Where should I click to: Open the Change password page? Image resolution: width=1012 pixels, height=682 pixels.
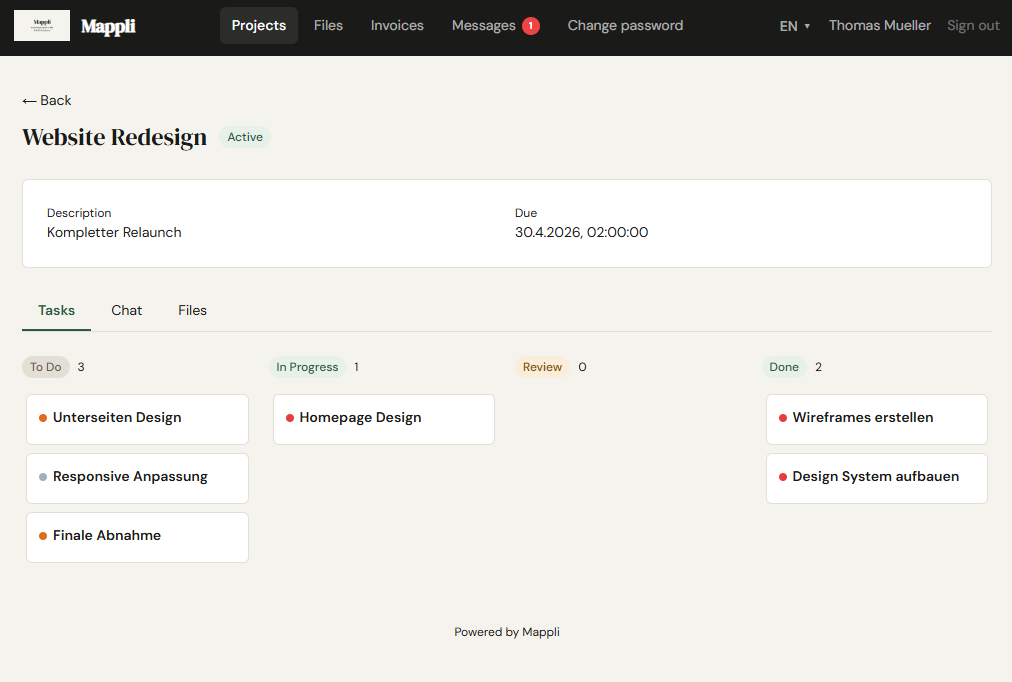(625, 25)
